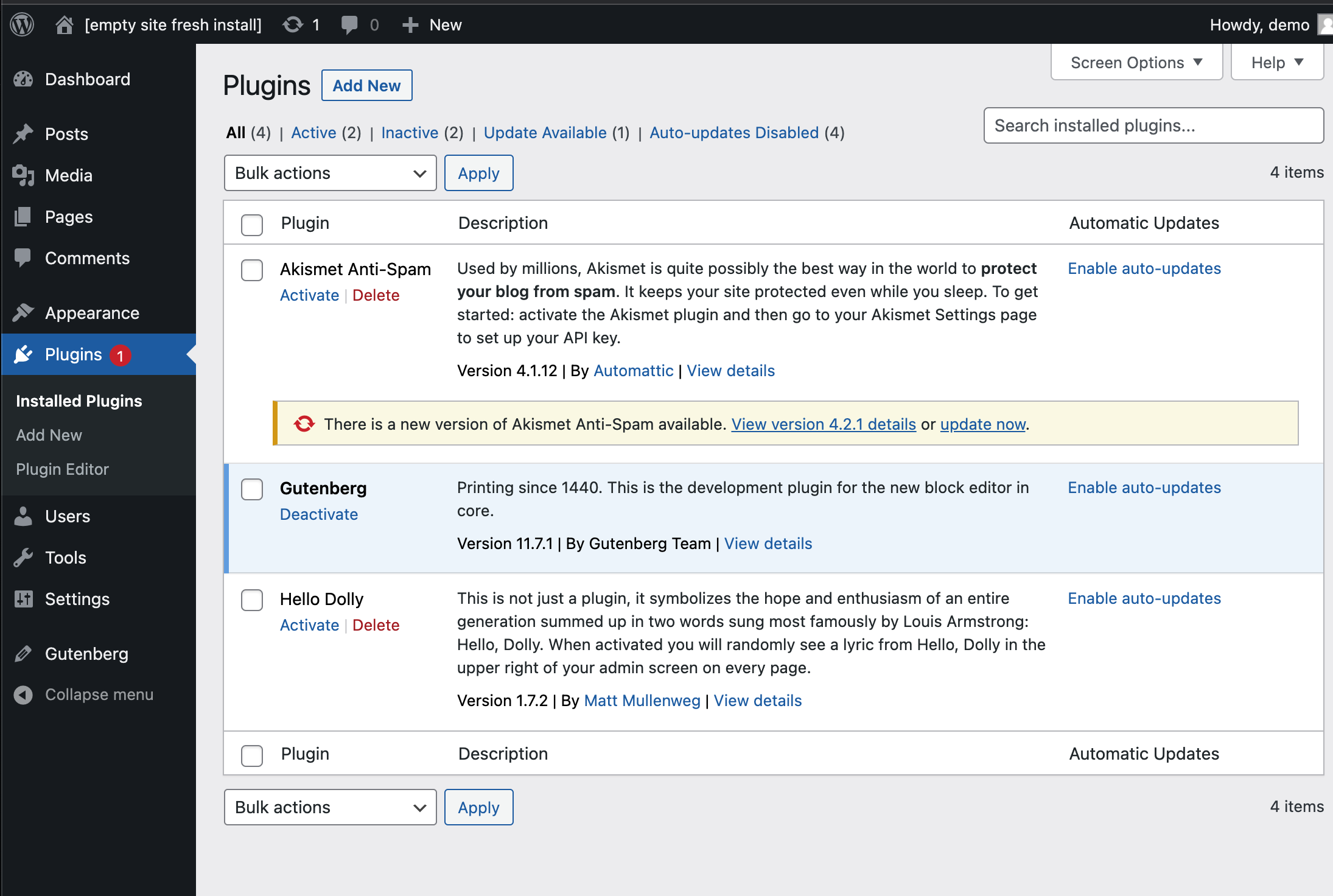This screenshot has height=896, width=1333.
Task: Open Installed Plugins in the sidebar menu
Action: 79,401
